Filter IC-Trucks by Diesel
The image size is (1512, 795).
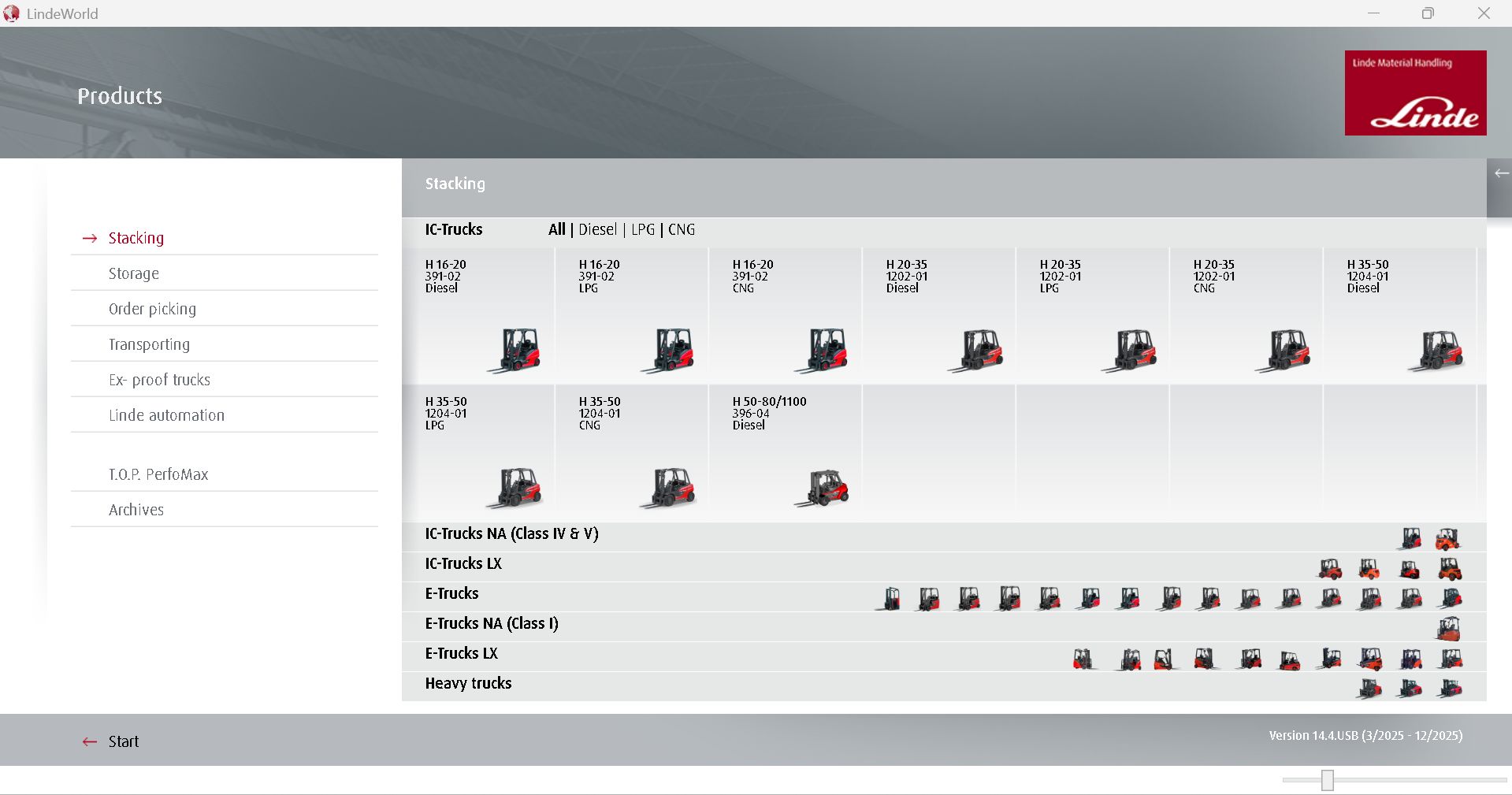(x=598, y=229)
